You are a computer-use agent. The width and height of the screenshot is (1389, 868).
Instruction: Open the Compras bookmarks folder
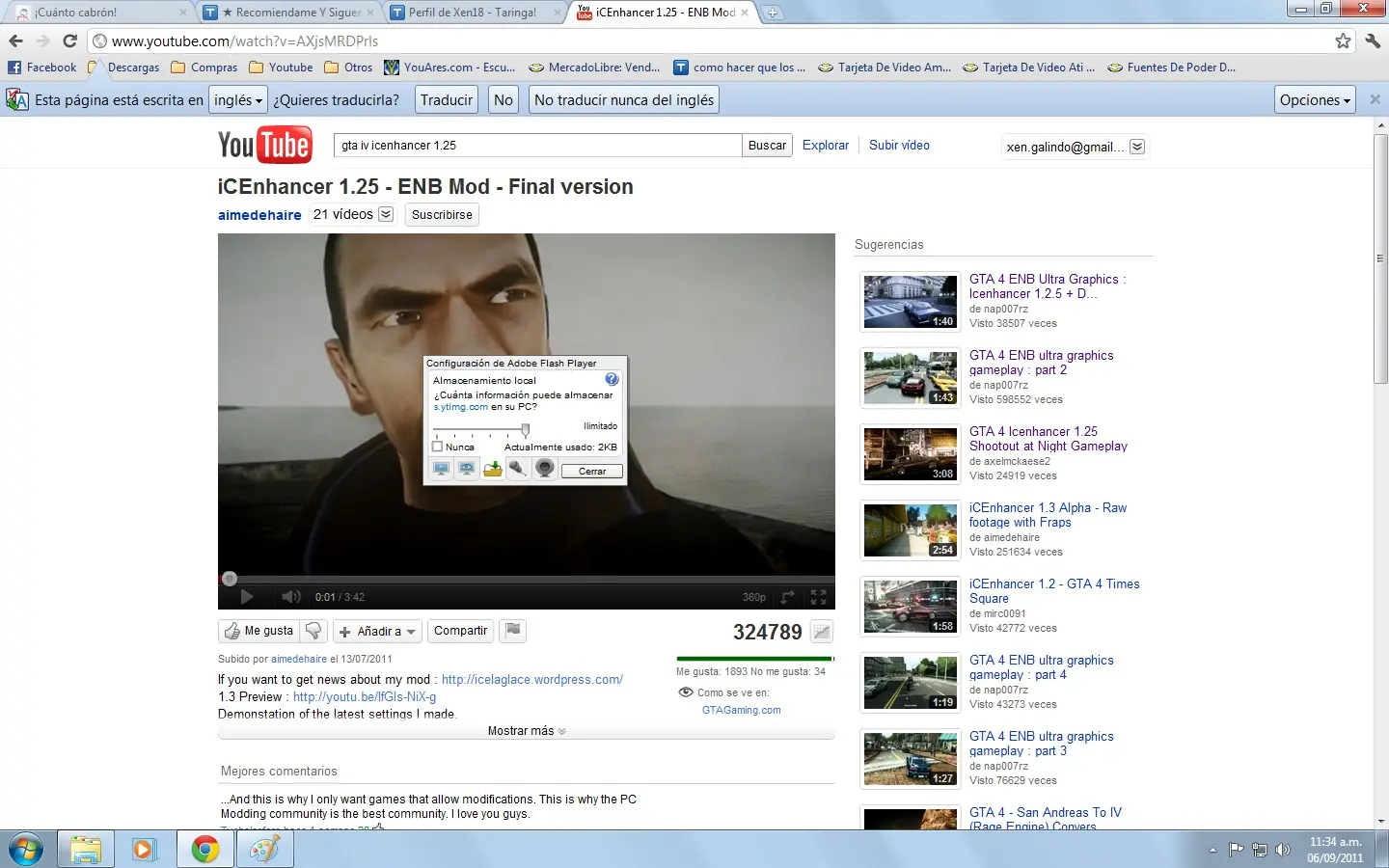coord(204,68)
